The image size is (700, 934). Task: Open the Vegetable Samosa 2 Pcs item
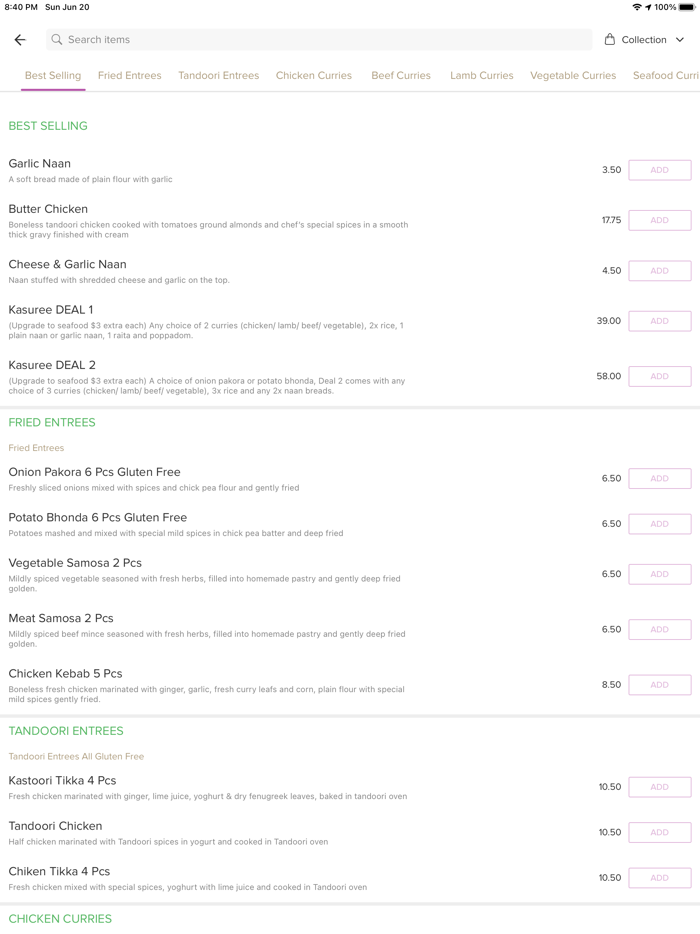[75, 563]
